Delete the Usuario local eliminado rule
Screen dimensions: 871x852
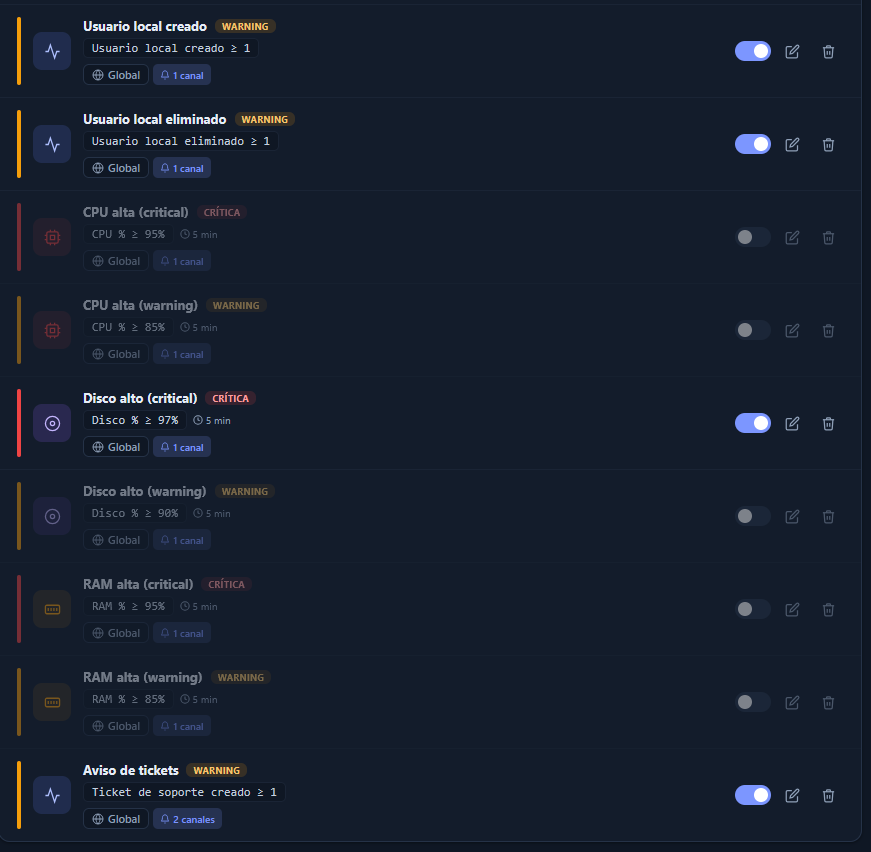pos(828,144)
